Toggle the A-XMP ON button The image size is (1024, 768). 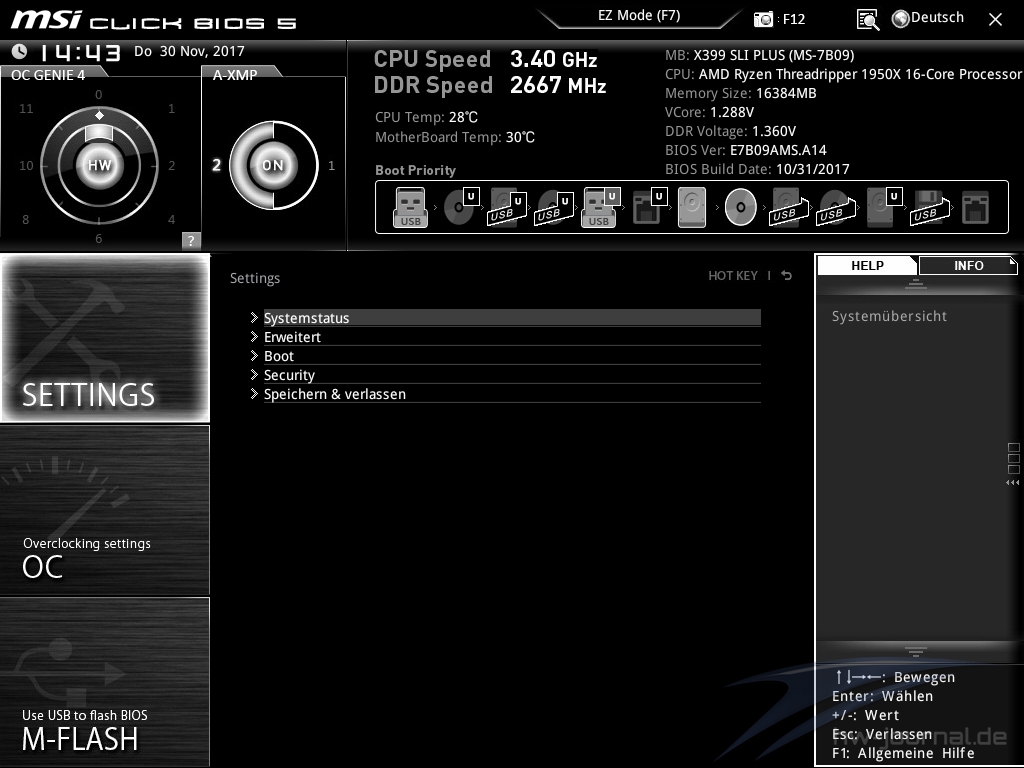[273, 165]
